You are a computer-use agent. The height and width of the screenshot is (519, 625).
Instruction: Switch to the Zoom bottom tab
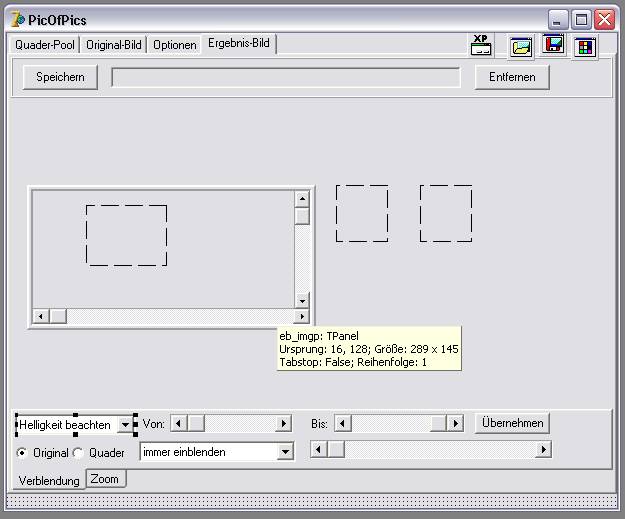pyautogui.click(x=105, y=479)
